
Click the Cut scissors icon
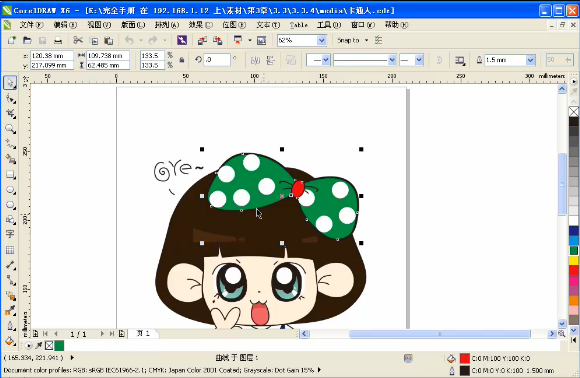[78, 40]
